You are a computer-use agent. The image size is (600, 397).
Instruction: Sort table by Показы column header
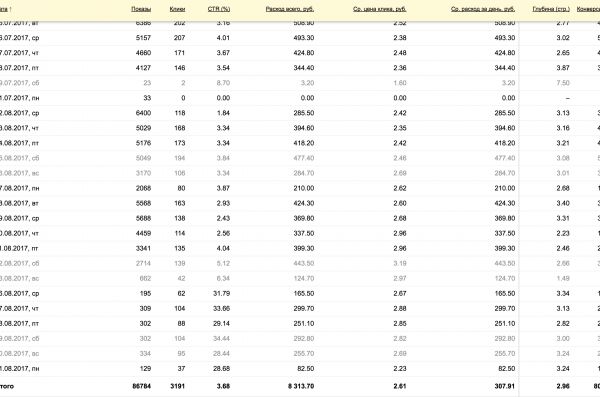pos(141,9)
